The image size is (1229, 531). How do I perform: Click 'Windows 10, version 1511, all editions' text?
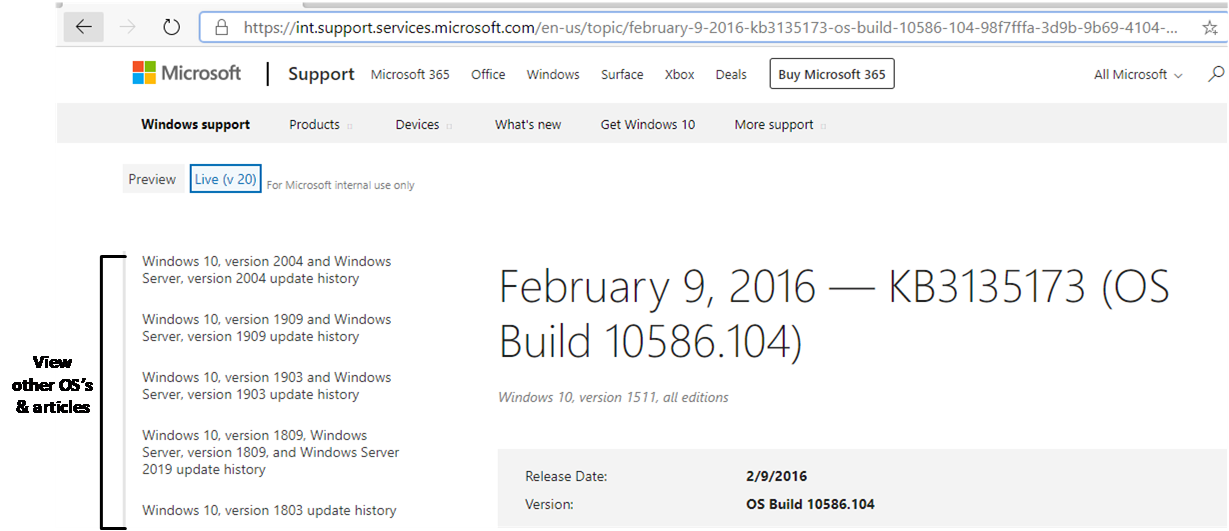(x=613, y=397)
